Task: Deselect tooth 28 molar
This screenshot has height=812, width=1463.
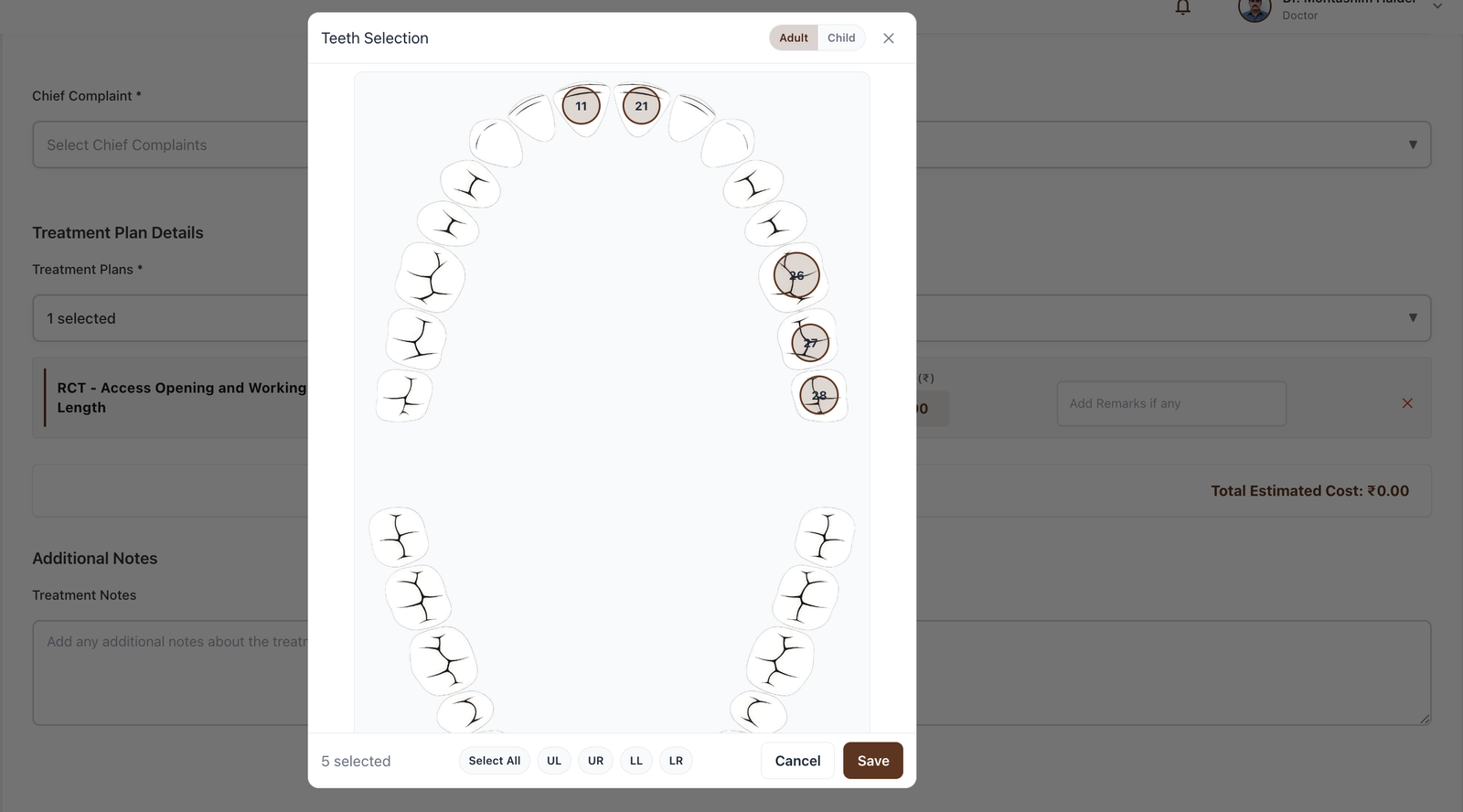Action: coord(818,395)
